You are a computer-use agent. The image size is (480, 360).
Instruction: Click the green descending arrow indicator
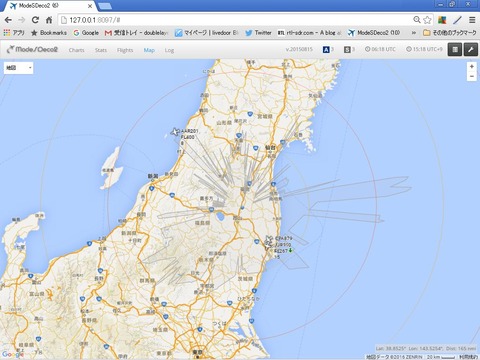(x=290, y=250)
